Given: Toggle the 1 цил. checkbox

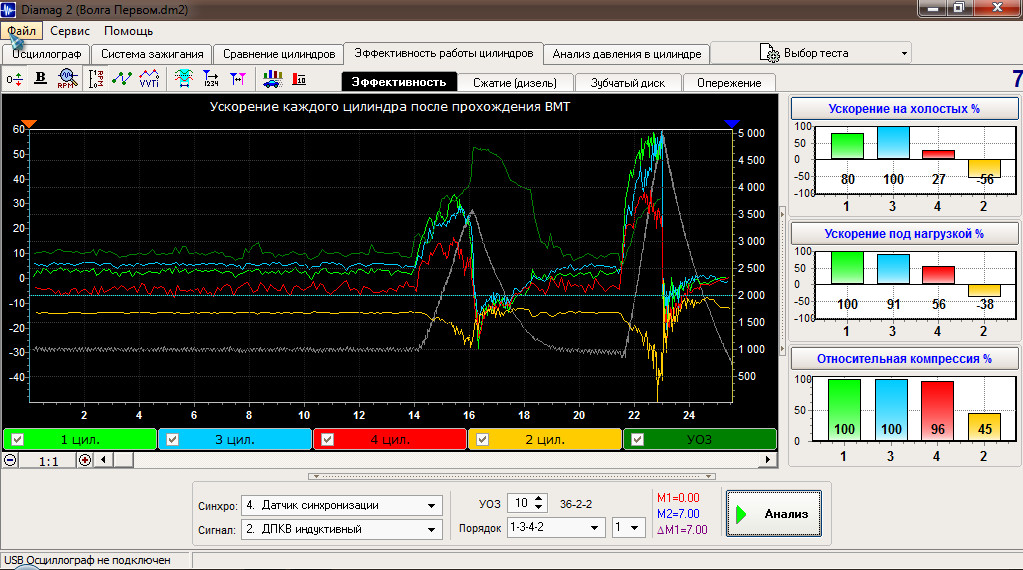Looking at the screenshot, I should 18,440.
